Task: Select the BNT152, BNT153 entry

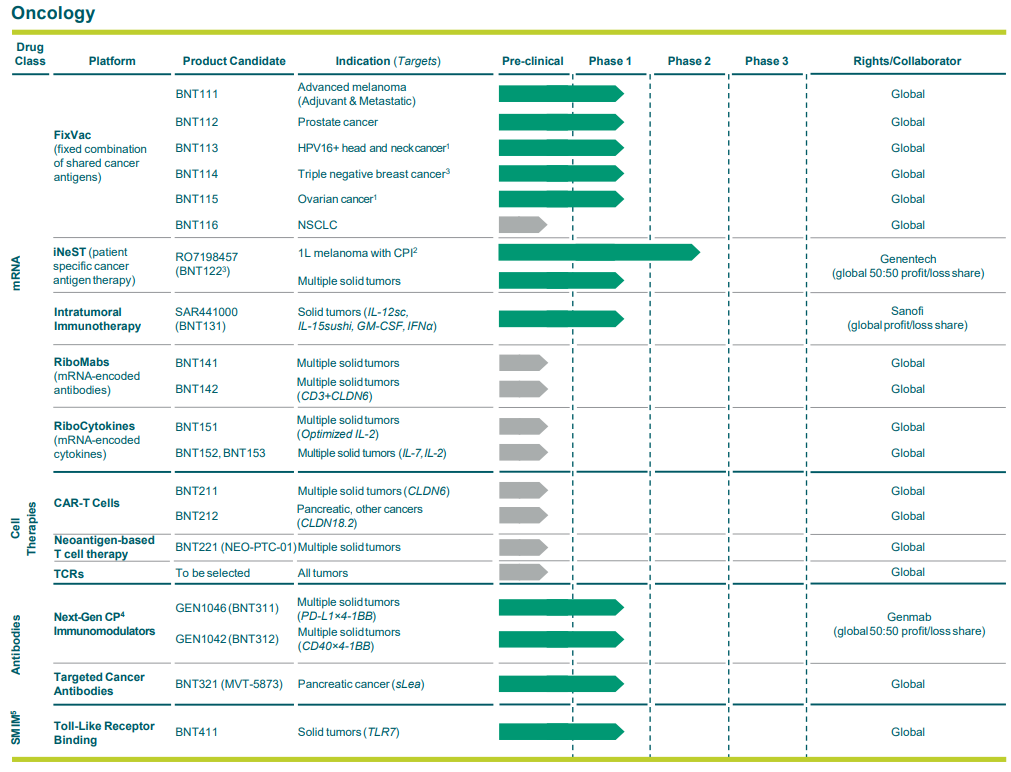Action: [x=221, y=453]
